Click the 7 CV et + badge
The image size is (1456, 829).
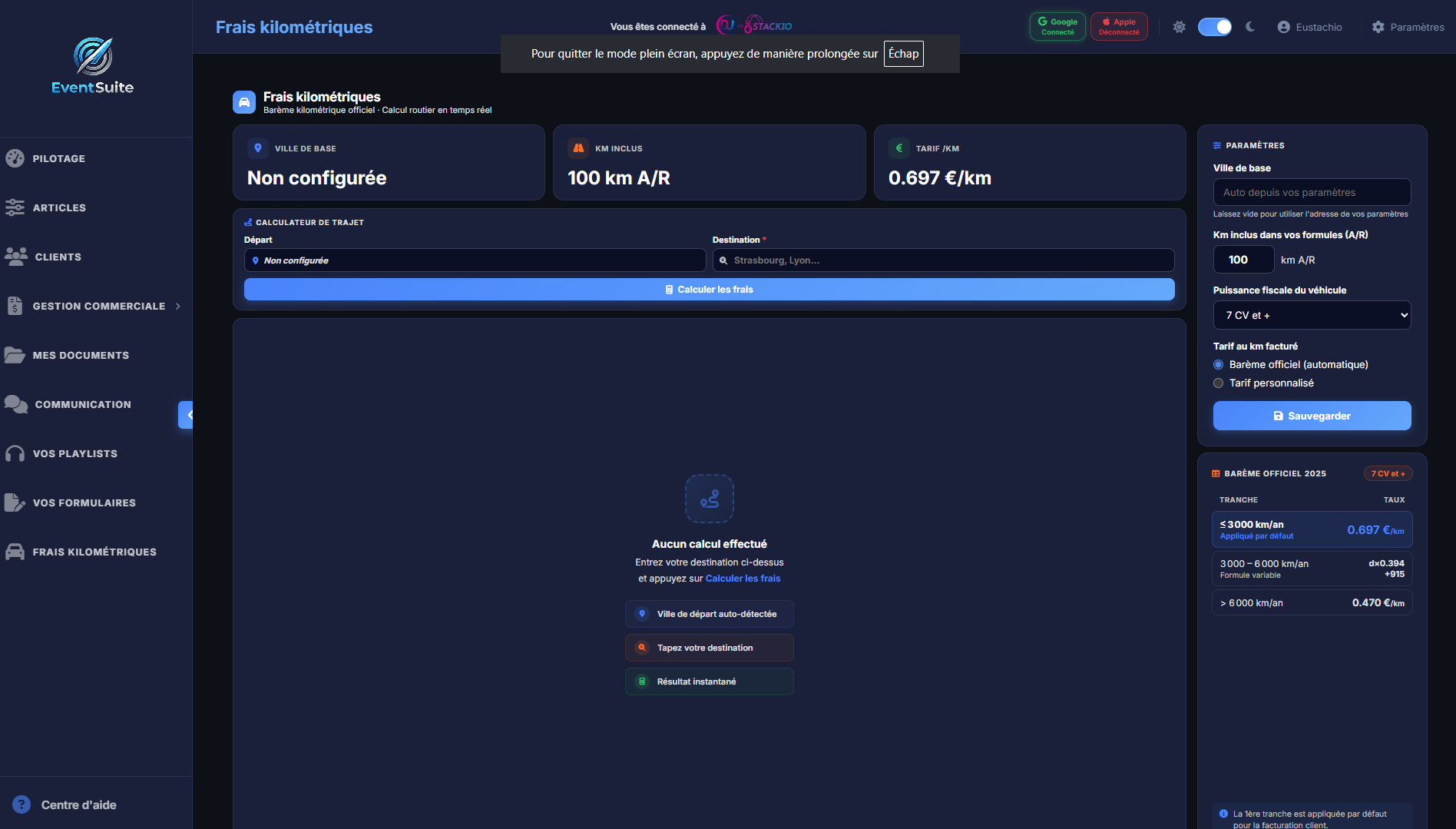pyautogui.click(x=1388, y=473)
